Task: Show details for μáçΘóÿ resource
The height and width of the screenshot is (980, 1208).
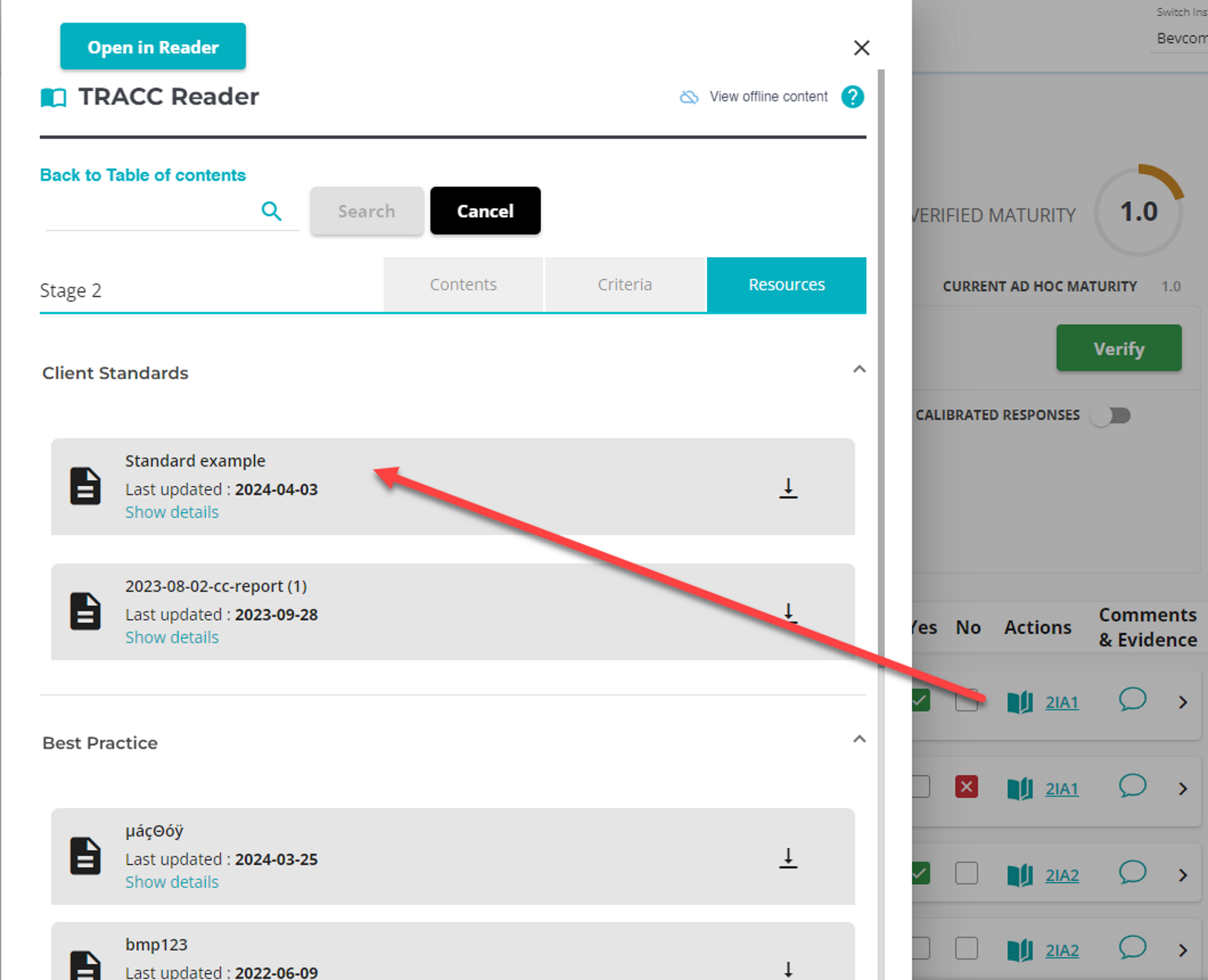Action: [172, 882]
